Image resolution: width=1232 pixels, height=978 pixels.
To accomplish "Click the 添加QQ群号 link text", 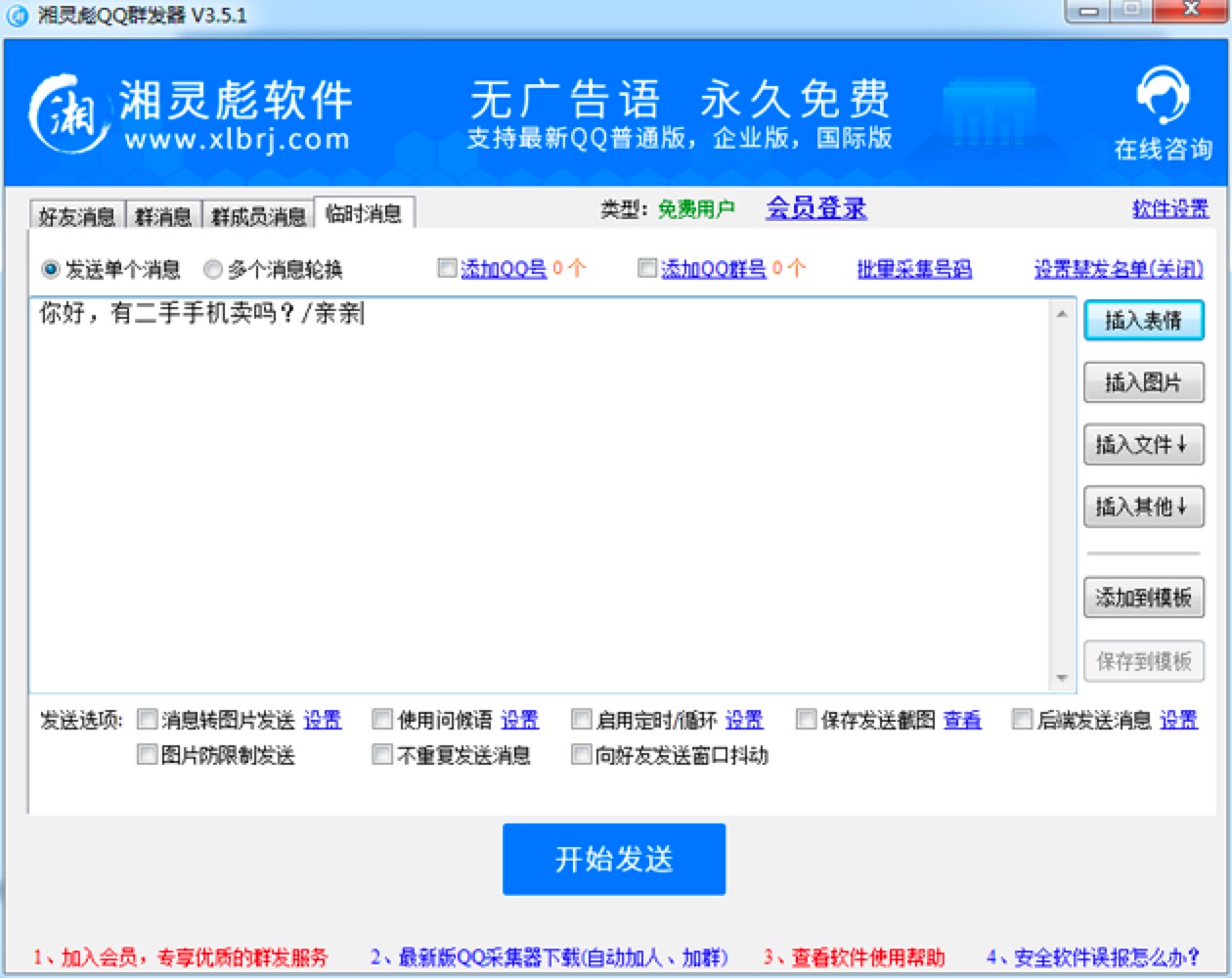I will pyautogui.click(x=714, y=268).
